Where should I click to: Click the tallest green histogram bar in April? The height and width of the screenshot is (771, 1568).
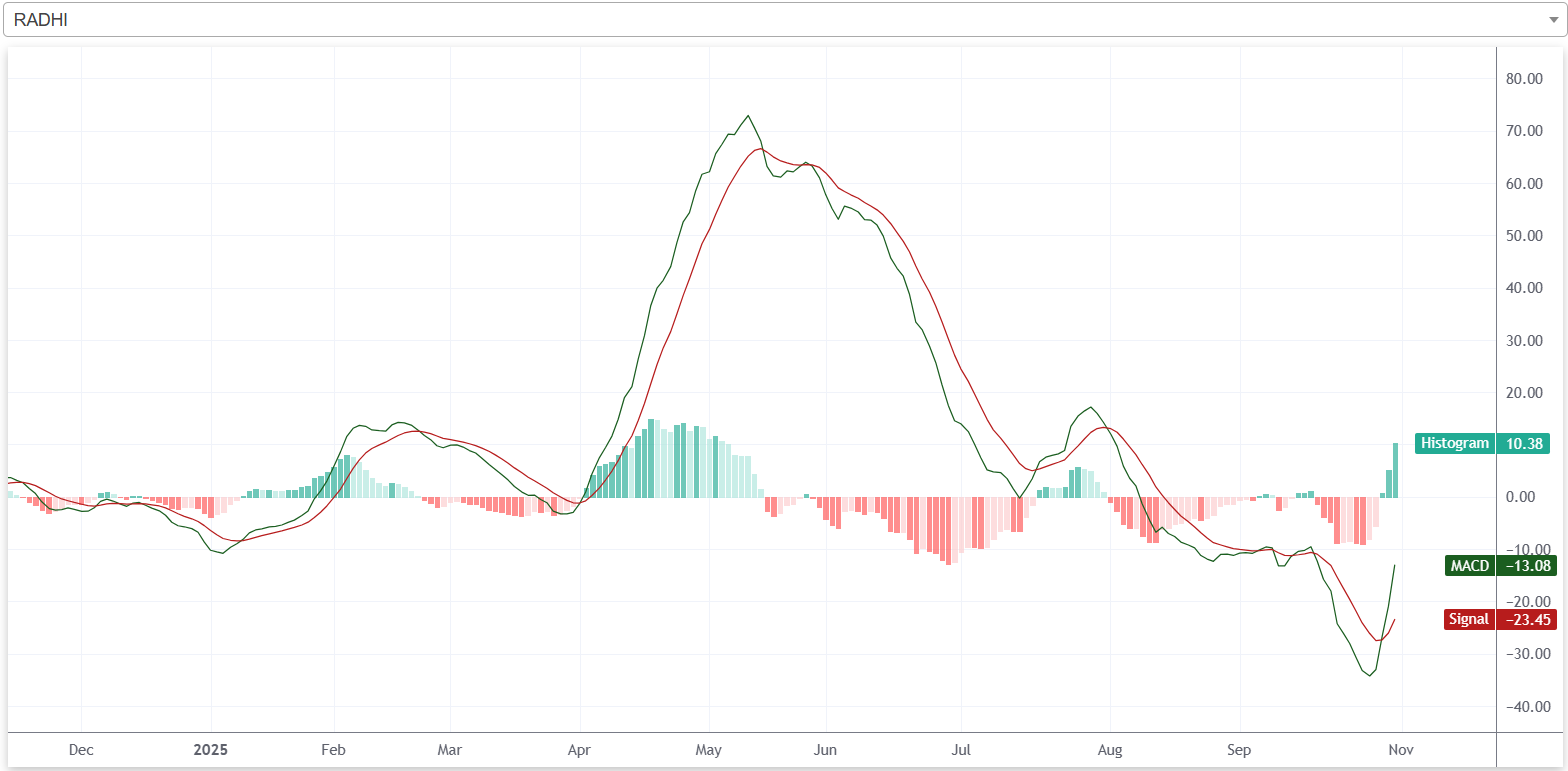pyautogui.click(x=651, y=458)
